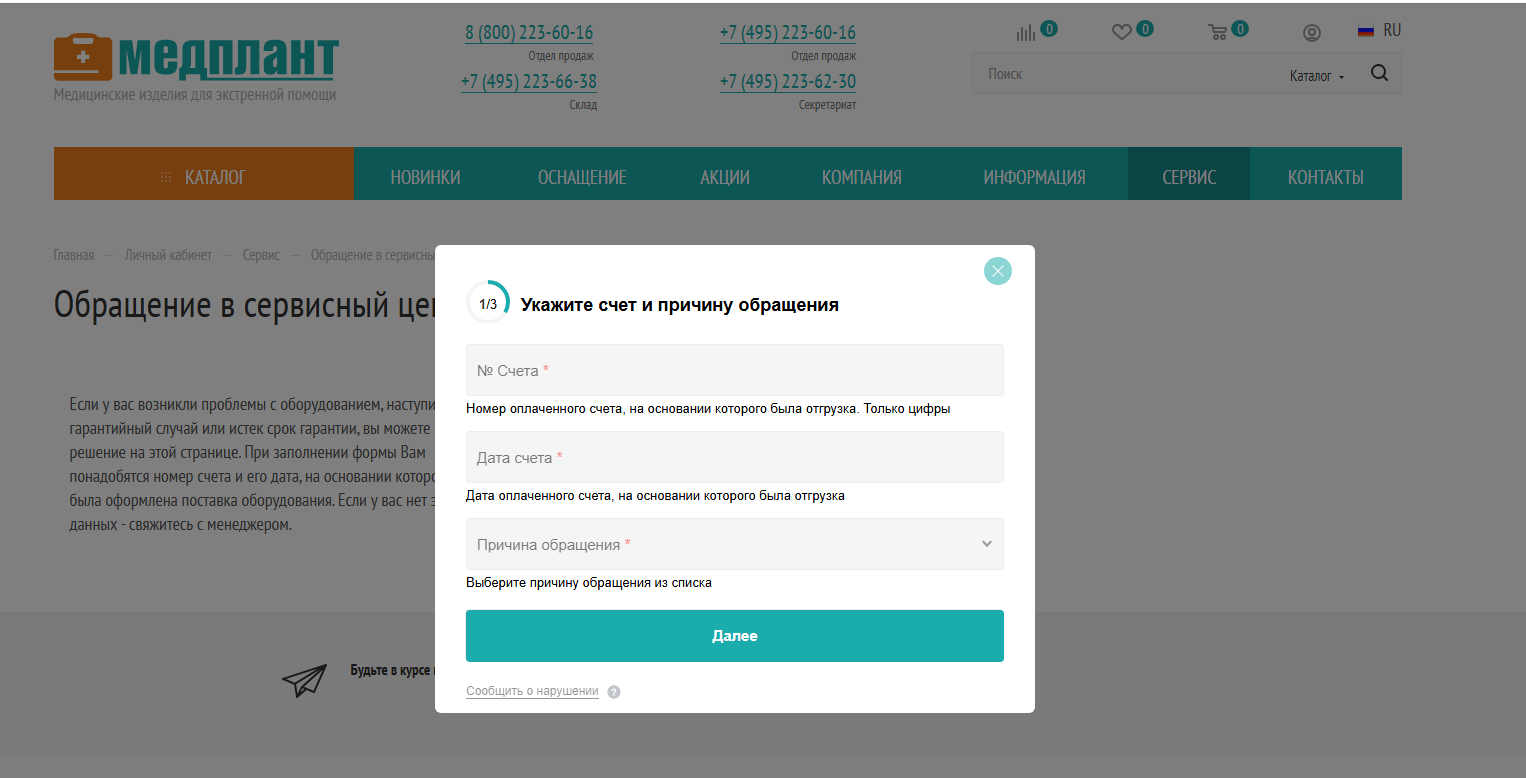Open the Информация menu item
Screen dimensions: 1526x778
(x=1034, y=178)
